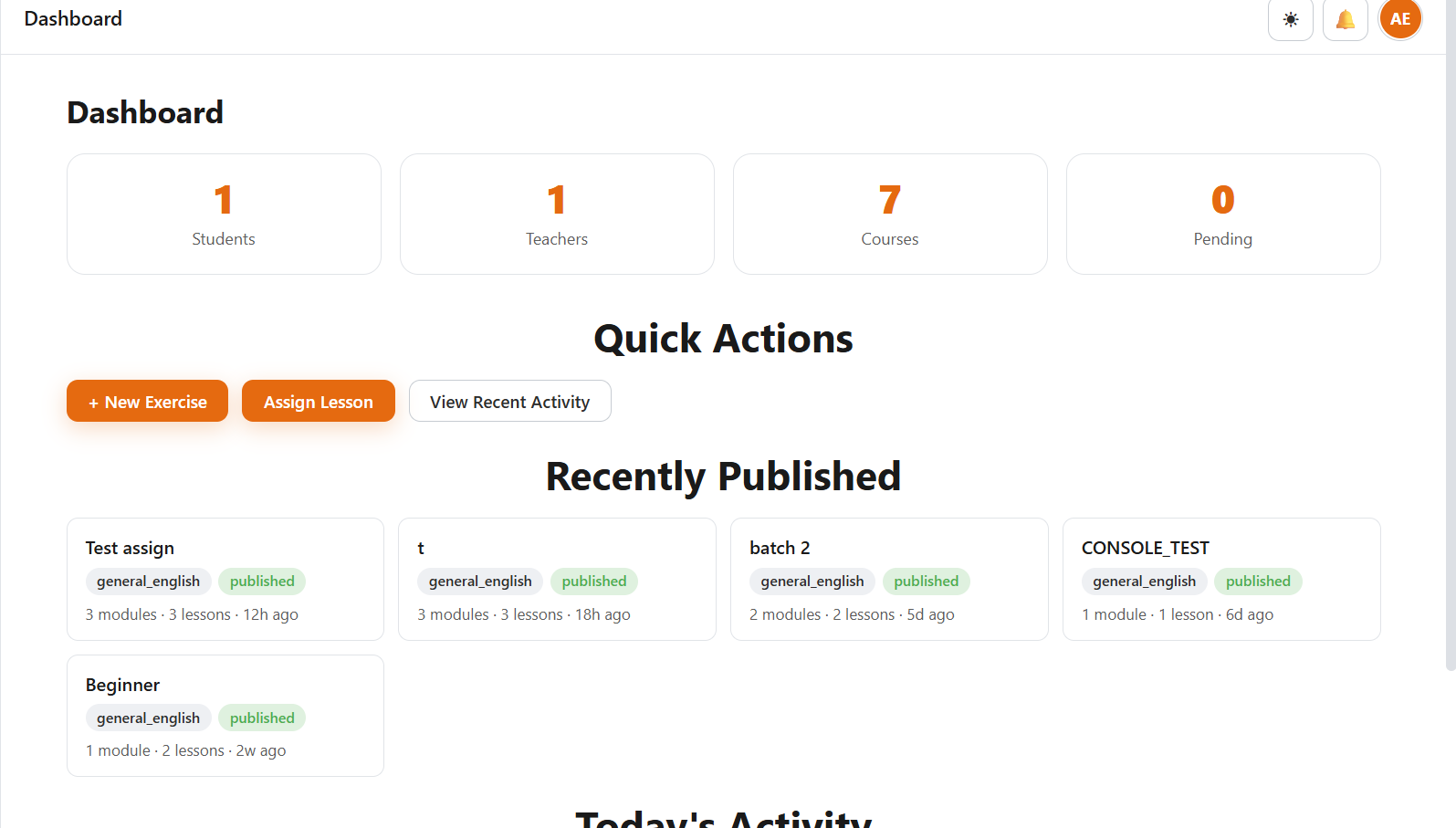The height and width of the screenshot is (828, 1456).
Task: Click '2 modules · 2 lessons · 5d ago' text
Action: pyautogui.click(x=852, y=614)
